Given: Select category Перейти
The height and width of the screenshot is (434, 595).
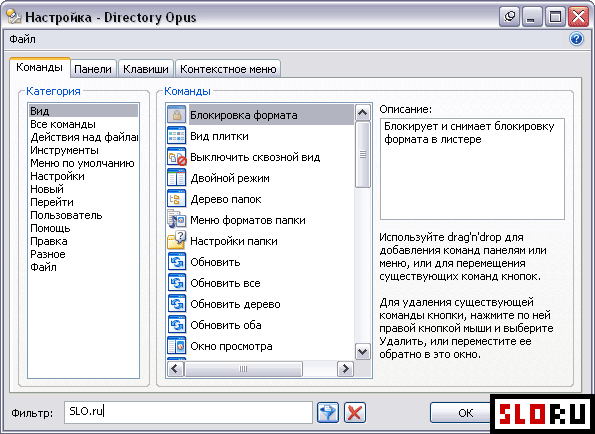Looking at the screenshot, I should (x=83, y=202).
